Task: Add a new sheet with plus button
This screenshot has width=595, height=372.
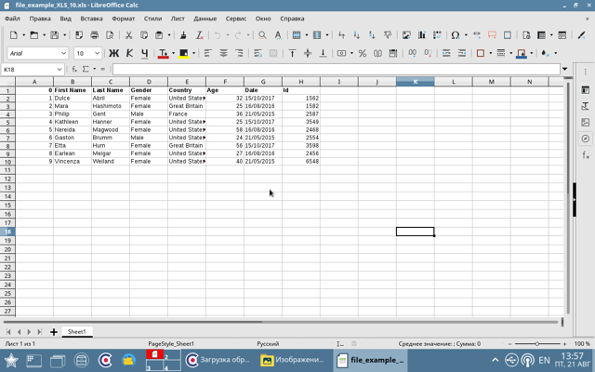Action: click(x=54, y=332)
